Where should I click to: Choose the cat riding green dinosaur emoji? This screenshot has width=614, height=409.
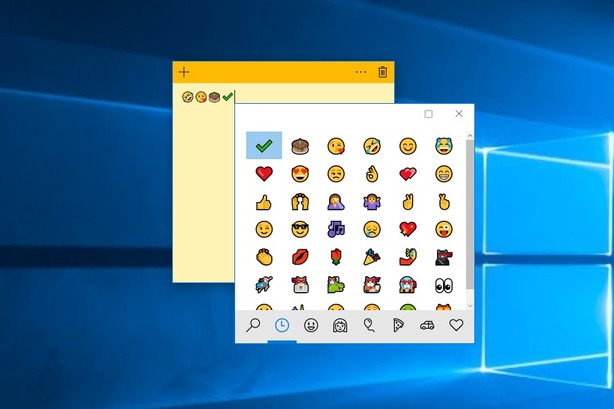(x=336, y=285)
